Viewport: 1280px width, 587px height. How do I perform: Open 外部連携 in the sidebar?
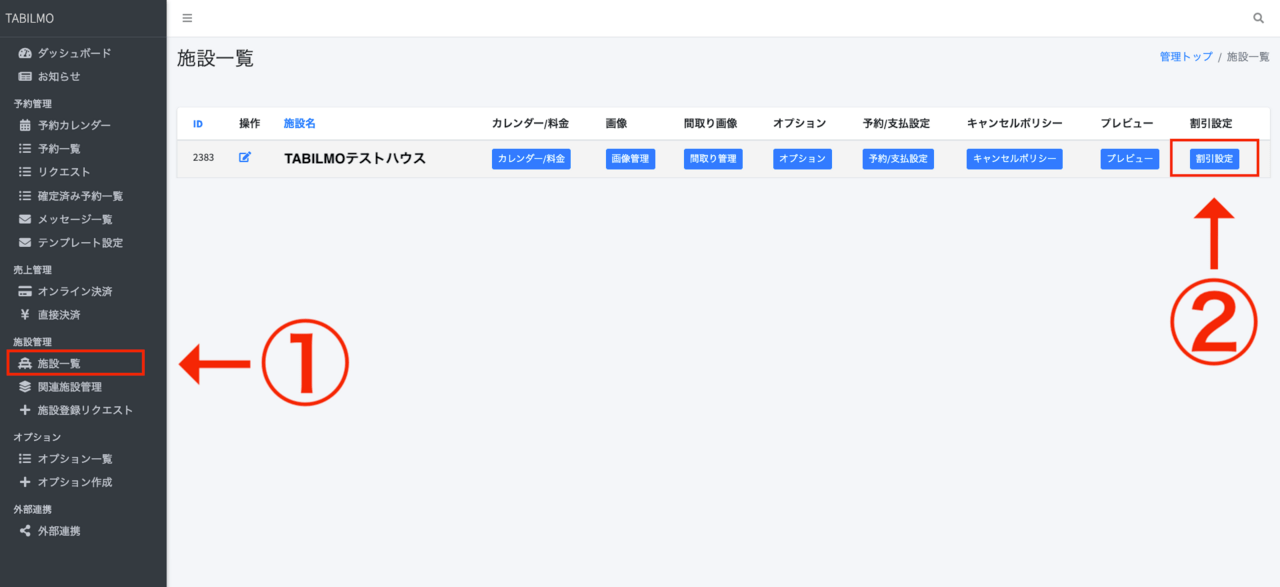(x=59, y=531)
